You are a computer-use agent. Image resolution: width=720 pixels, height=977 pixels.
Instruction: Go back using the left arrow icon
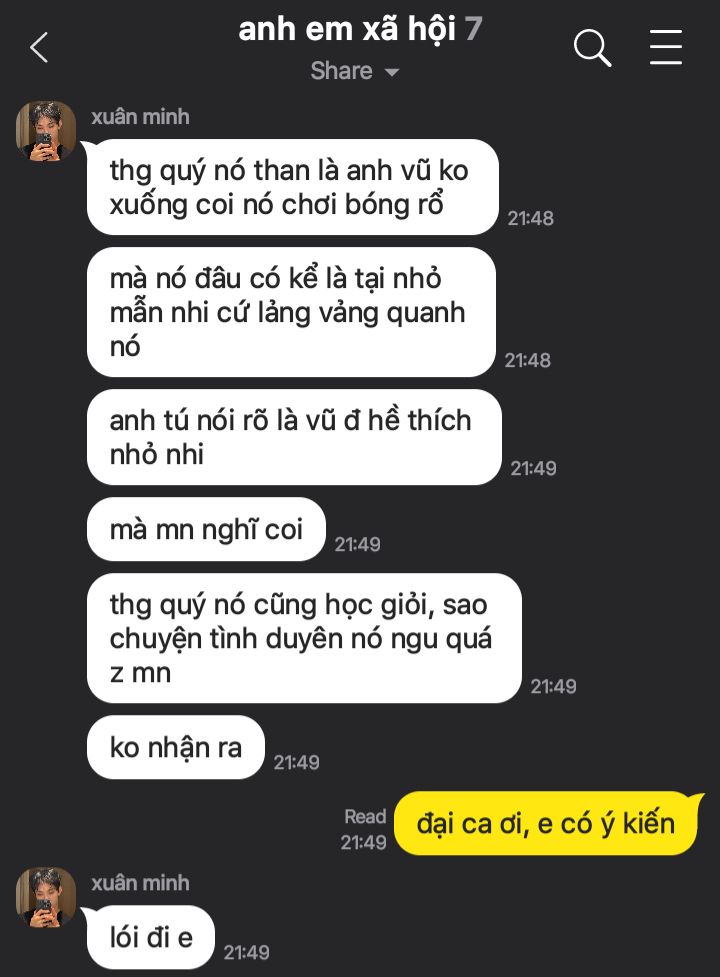click(39, 47)
